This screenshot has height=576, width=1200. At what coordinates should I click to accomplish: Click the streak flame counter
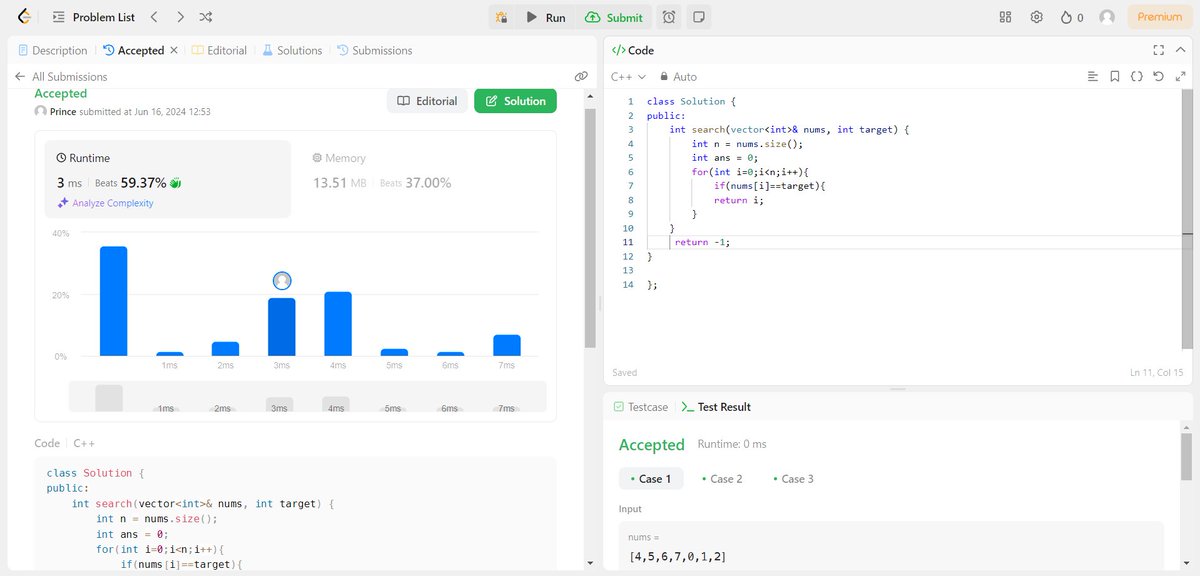pos(1072,17)
